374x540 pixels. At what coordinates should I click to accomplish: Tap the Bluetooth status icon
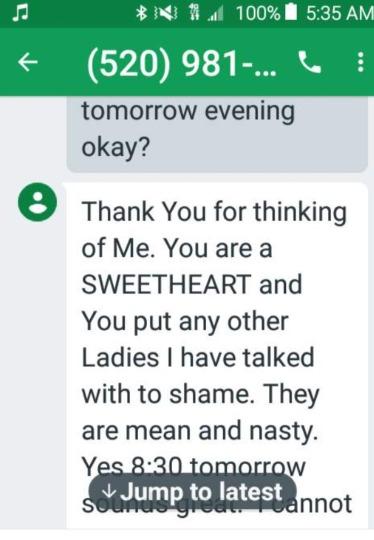coord(141,13)
